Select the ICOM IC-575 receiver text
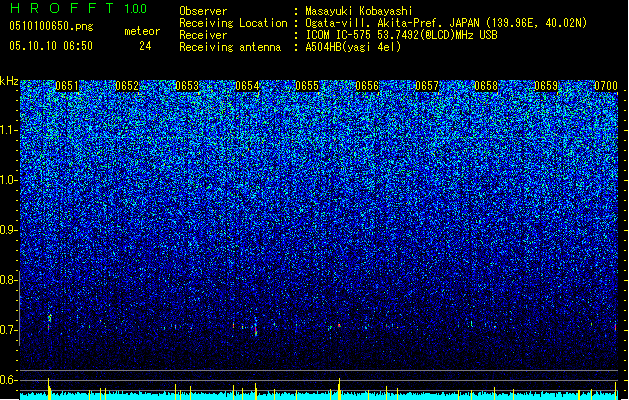Viewport: 629px width, 400px height. click(401, 35)
